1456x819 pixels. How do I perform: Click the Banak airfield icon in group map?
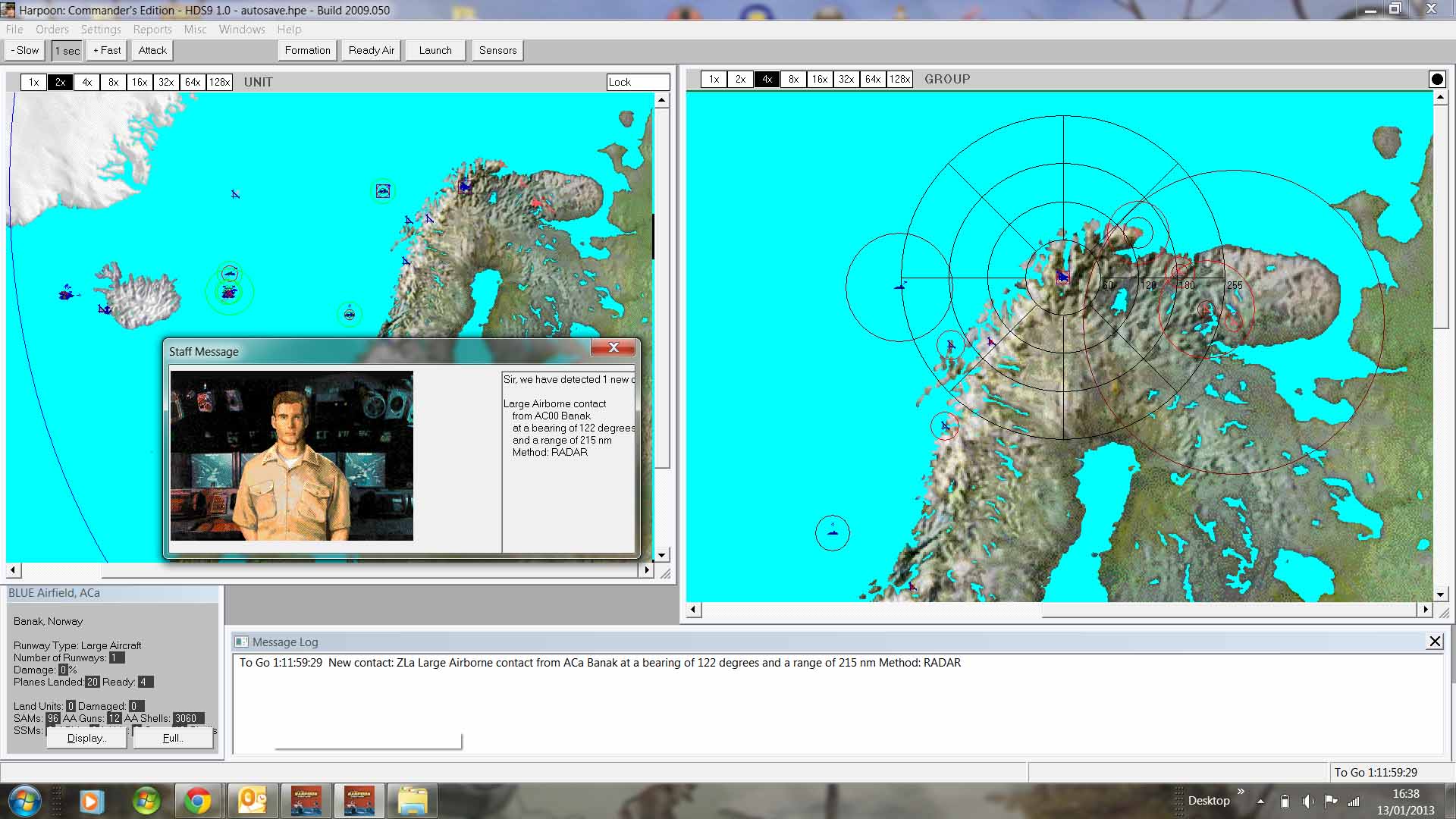click(x=1062, y=278)
